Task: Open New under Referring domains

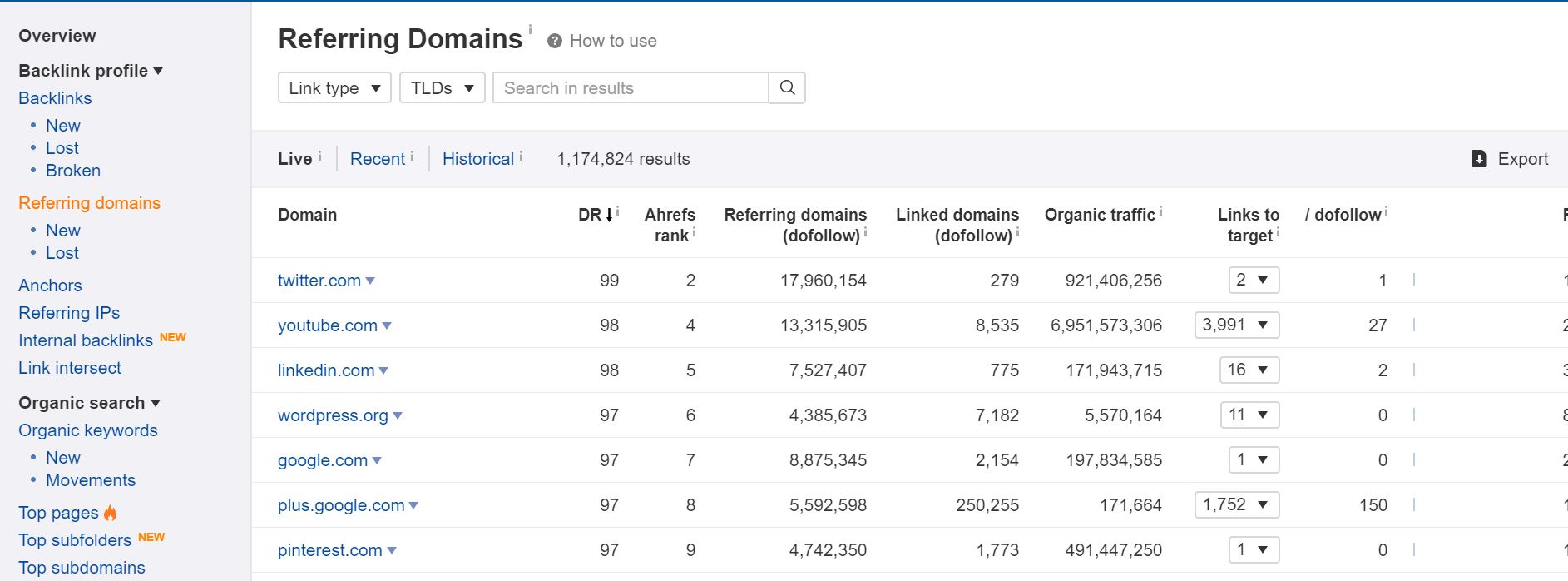Action: (x=63, y=231)
